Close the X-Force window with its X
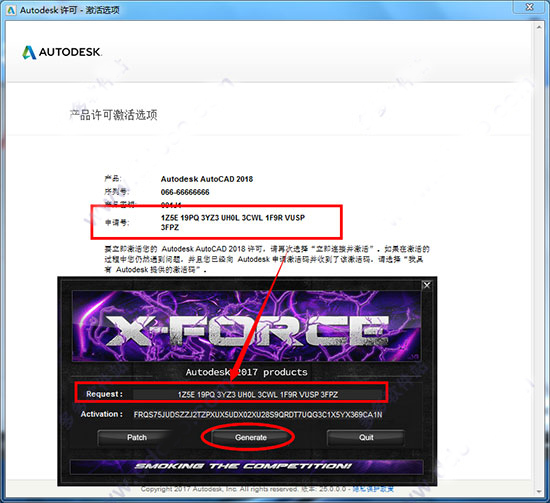Image resolution: width=550 pixels, height=503 pixels. pyautogui.click(x=427, y=285)
